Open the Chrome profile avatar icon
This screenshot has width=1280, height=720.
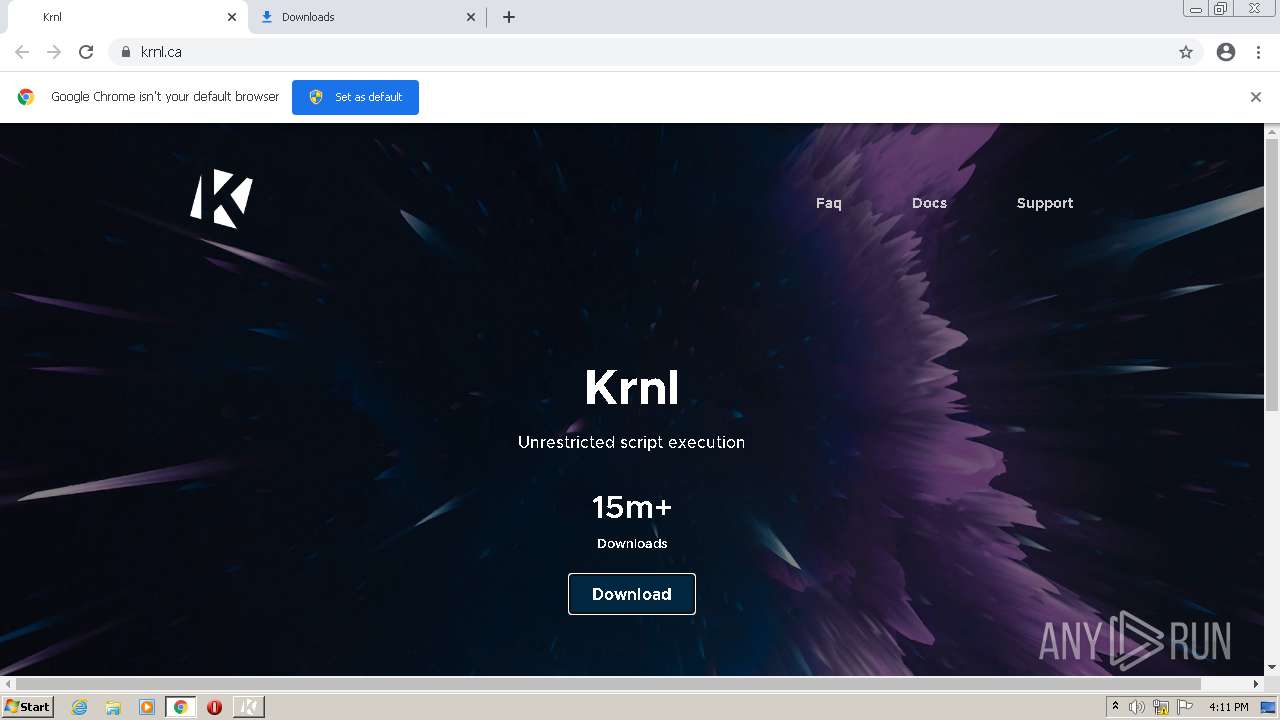tap(1226, 52)
